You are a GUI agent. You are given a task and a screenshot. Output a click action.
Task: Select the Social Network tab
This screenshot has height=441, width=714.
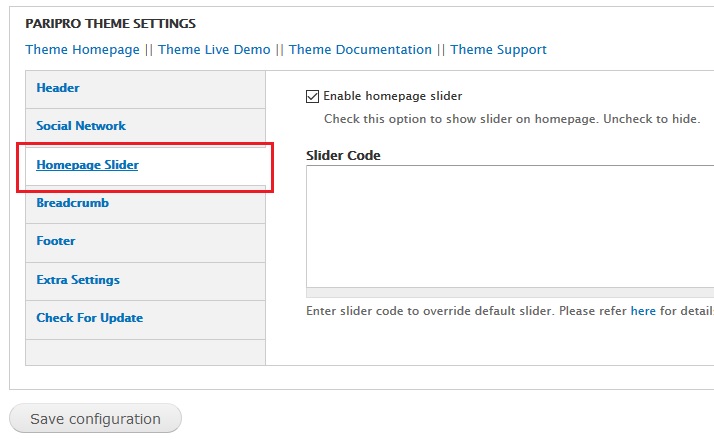(x=81, y=126)
